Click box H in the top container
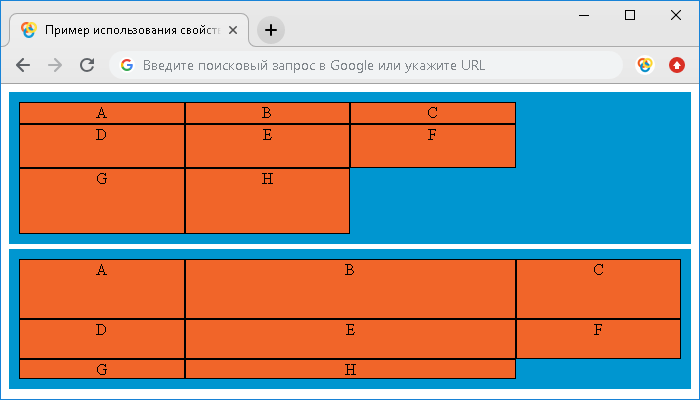Image resolution: width=700 pixels, height=400 pixels. 267,200
